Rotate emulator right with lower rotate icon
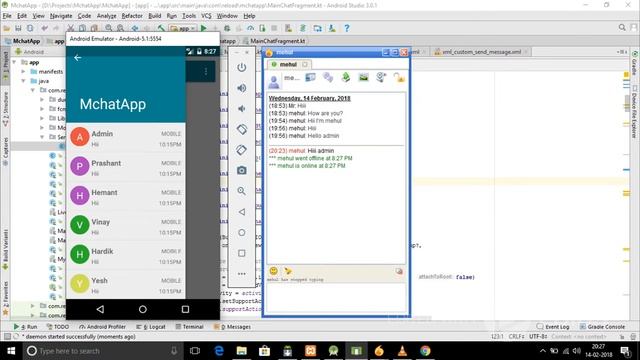This screenshot has width=640, height=360. tap(242, 150)
